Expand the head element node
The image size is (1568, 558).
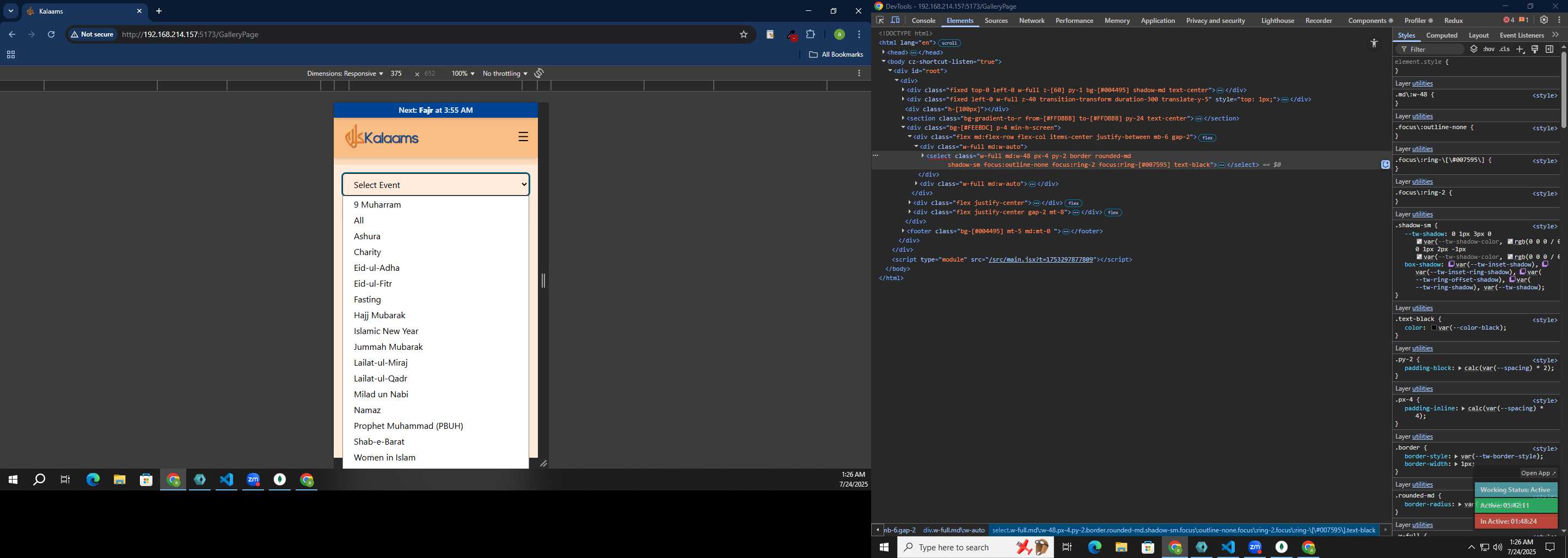(x=883, y=52)
